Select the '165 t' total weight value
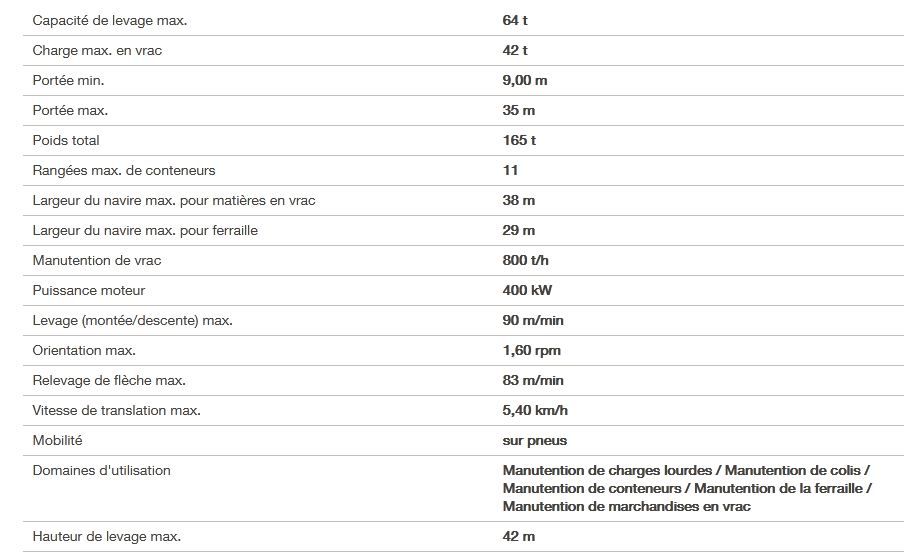This screenshot has height=553, width=904. pos(519,140)
